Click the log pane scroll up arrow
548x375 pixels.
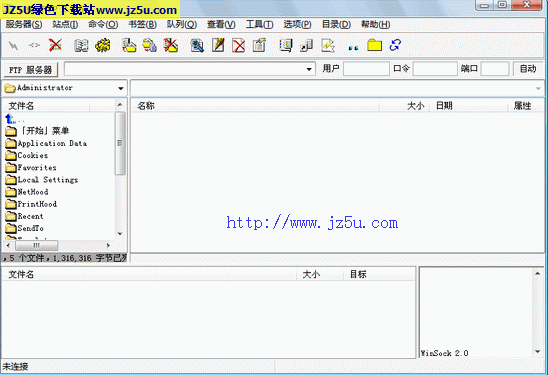coord(538,273)
